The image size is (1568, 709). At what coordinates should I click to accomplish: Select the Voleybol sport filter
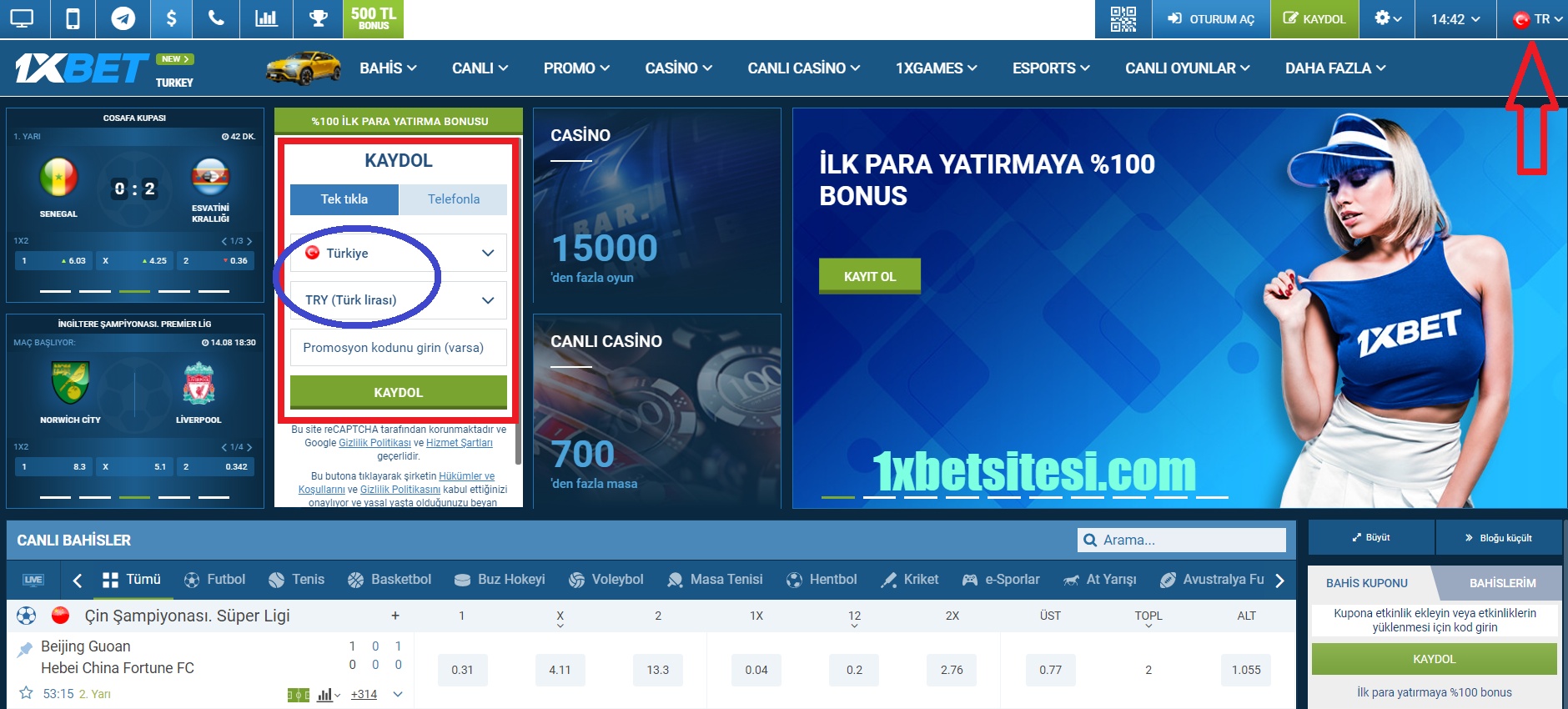coord(606,580)
